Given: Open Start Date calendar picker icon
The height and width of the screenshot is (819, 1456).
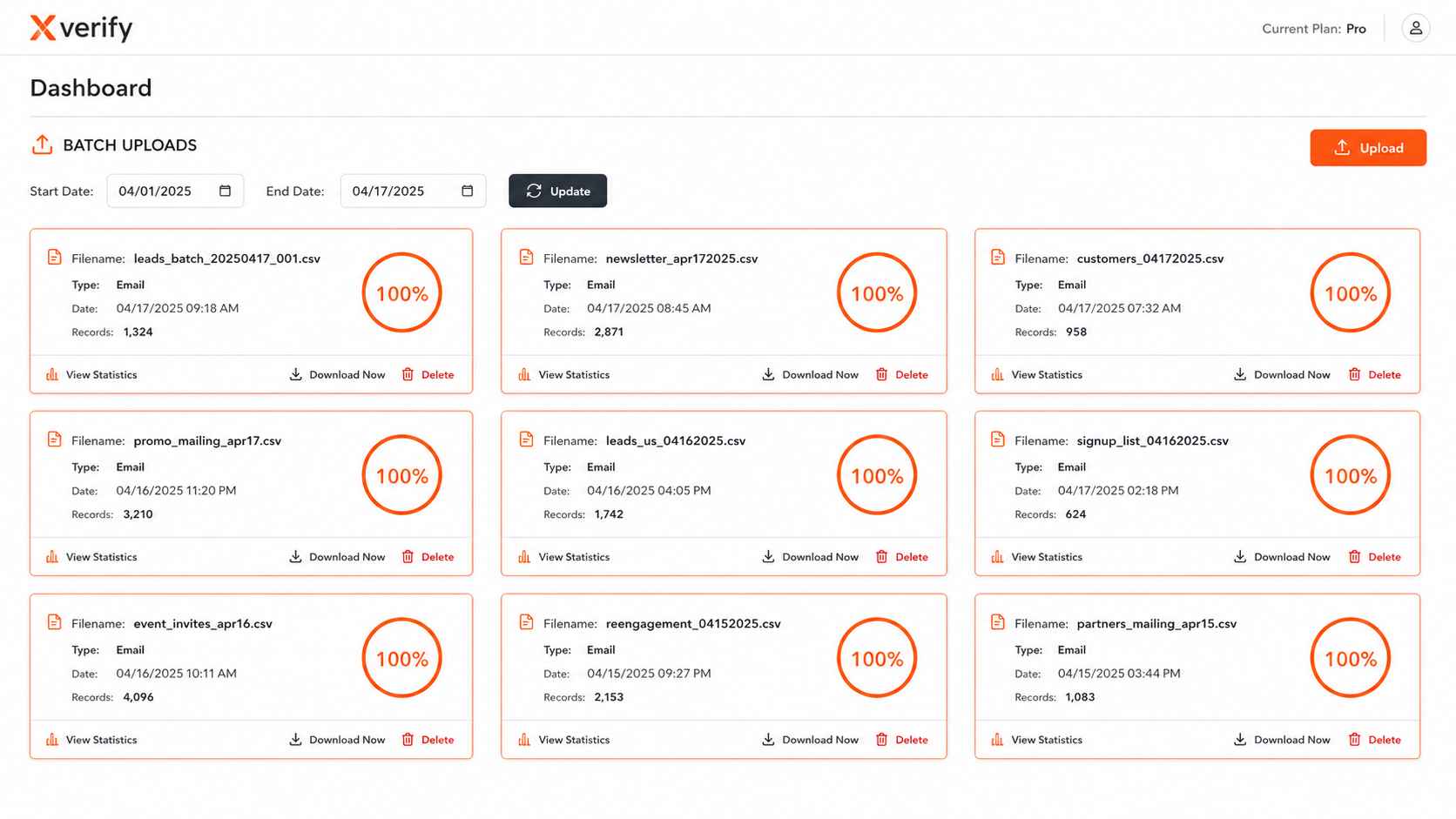Looking at the screenshot, I should (x=225, y=191).
